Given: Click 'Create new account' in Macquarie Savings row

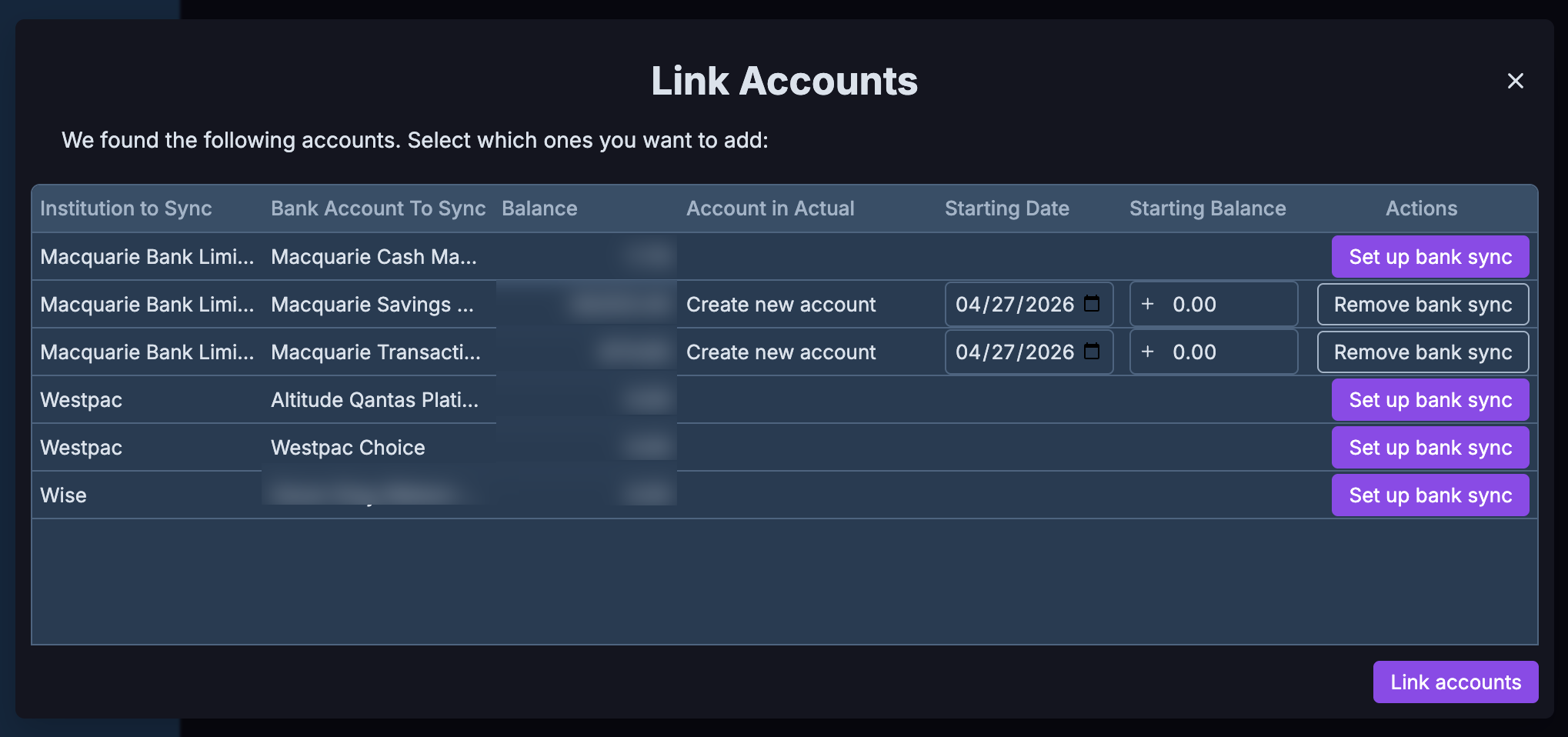Looking at the screenshot, I should pos(781,305).
